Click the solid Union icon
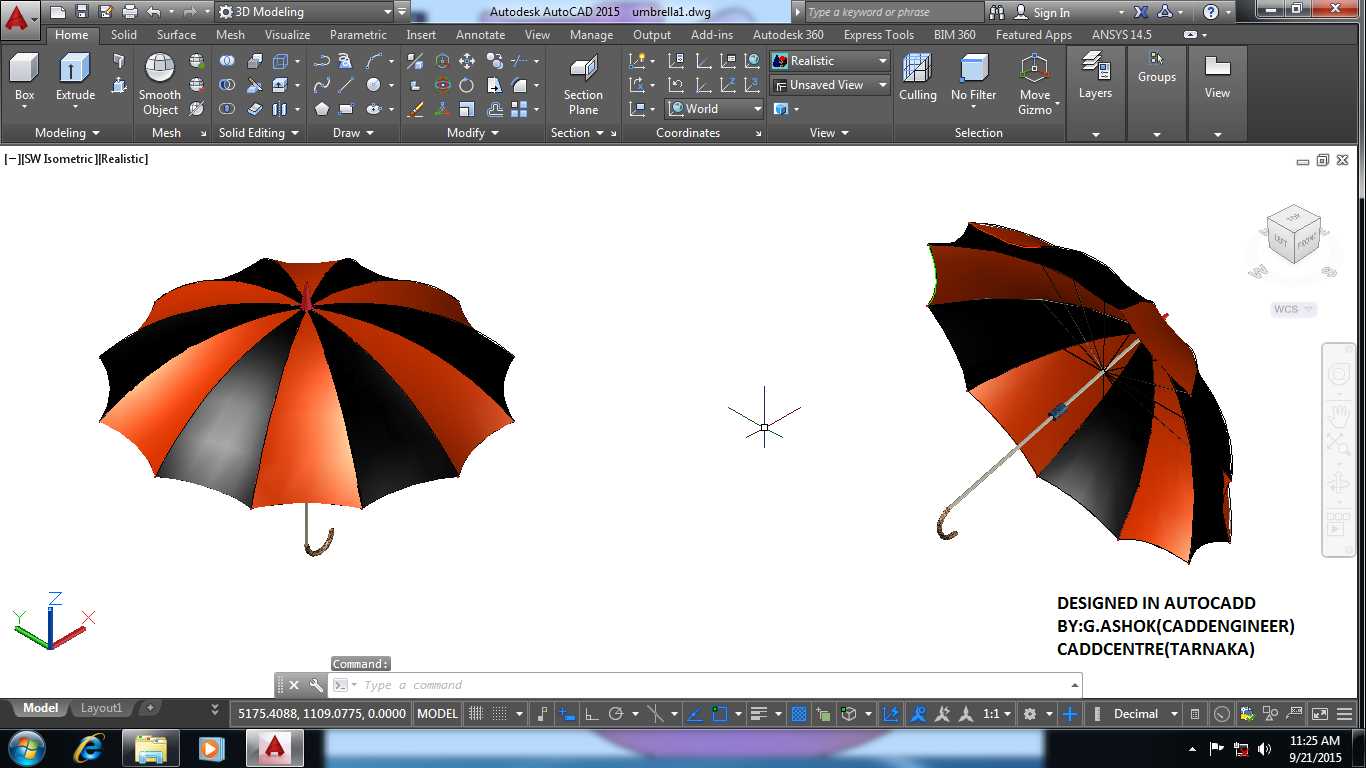This screenshot has height=768, width=1366. [228, 61]
